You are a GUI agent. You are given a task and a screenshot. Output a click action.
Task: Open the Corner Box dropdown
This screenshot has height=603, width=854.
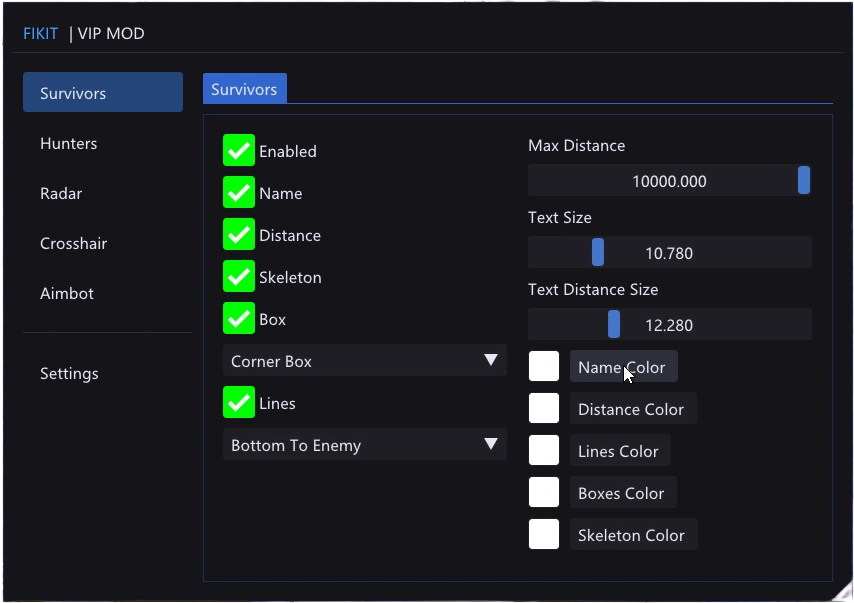[x=364, y=361]
